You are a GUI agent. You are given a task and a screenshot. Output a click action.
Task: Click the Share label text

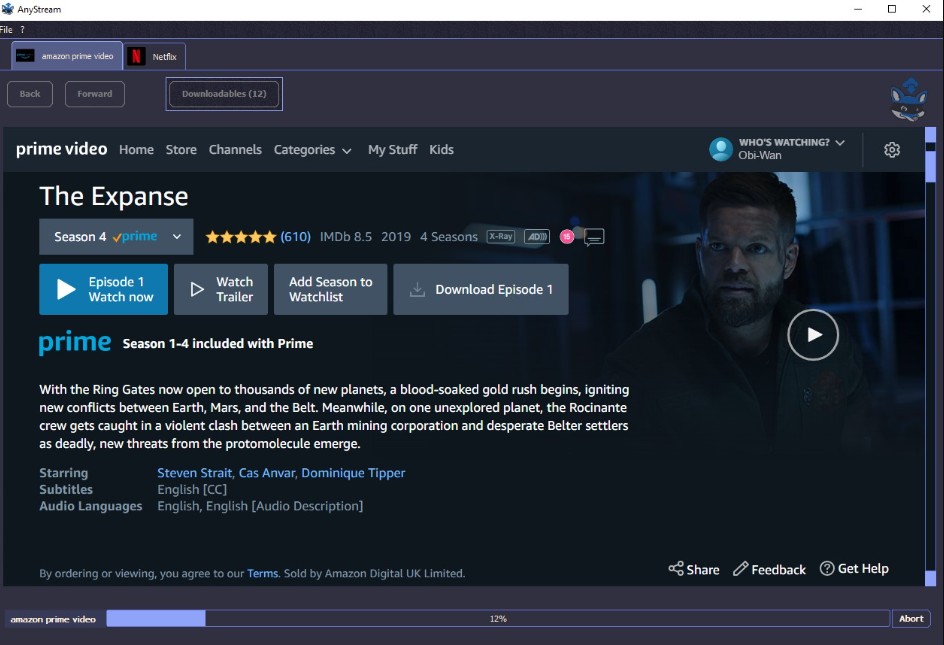click(703, 570)
